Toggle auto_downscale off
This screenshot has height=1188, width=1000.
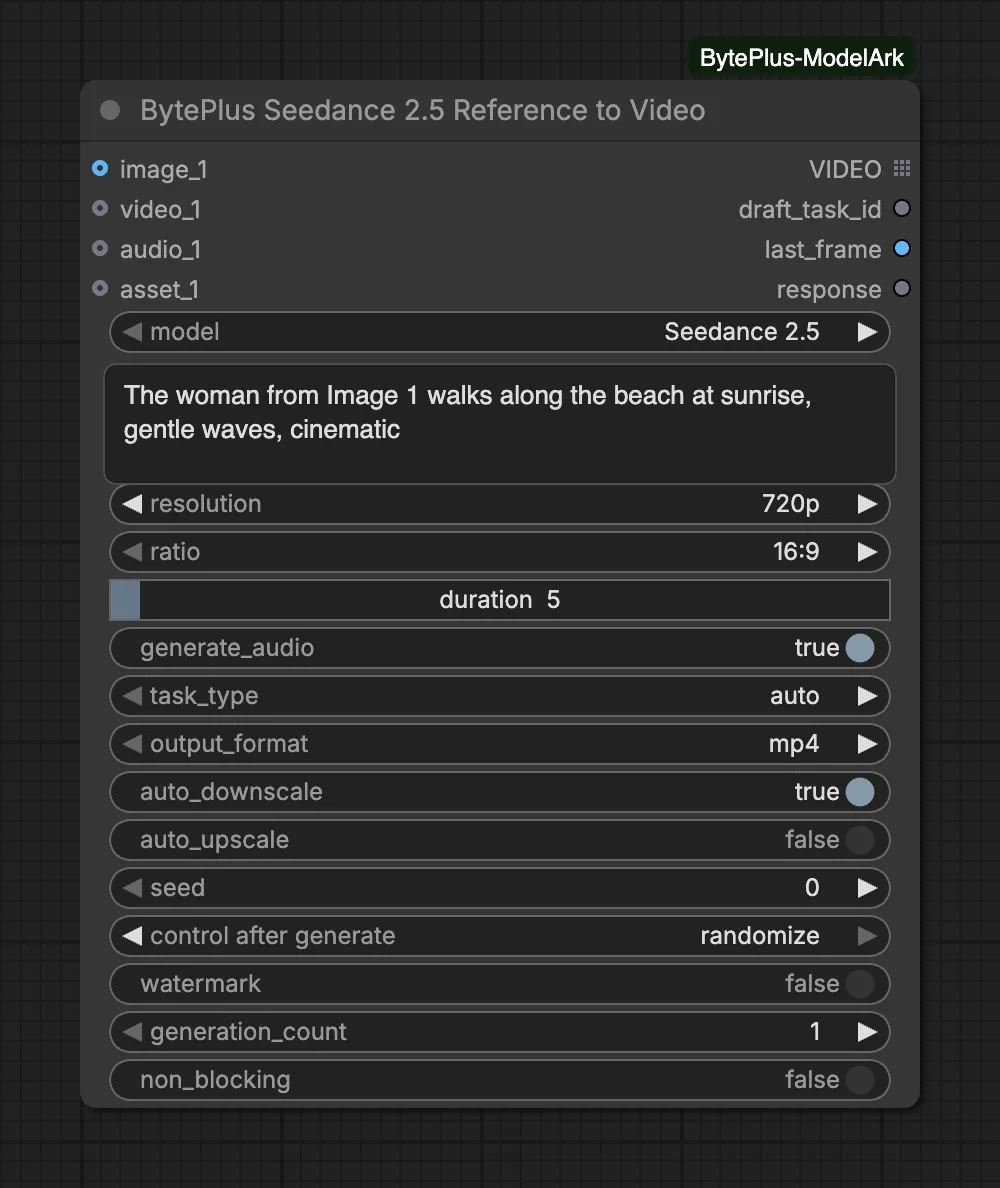(x=860, y=792)
